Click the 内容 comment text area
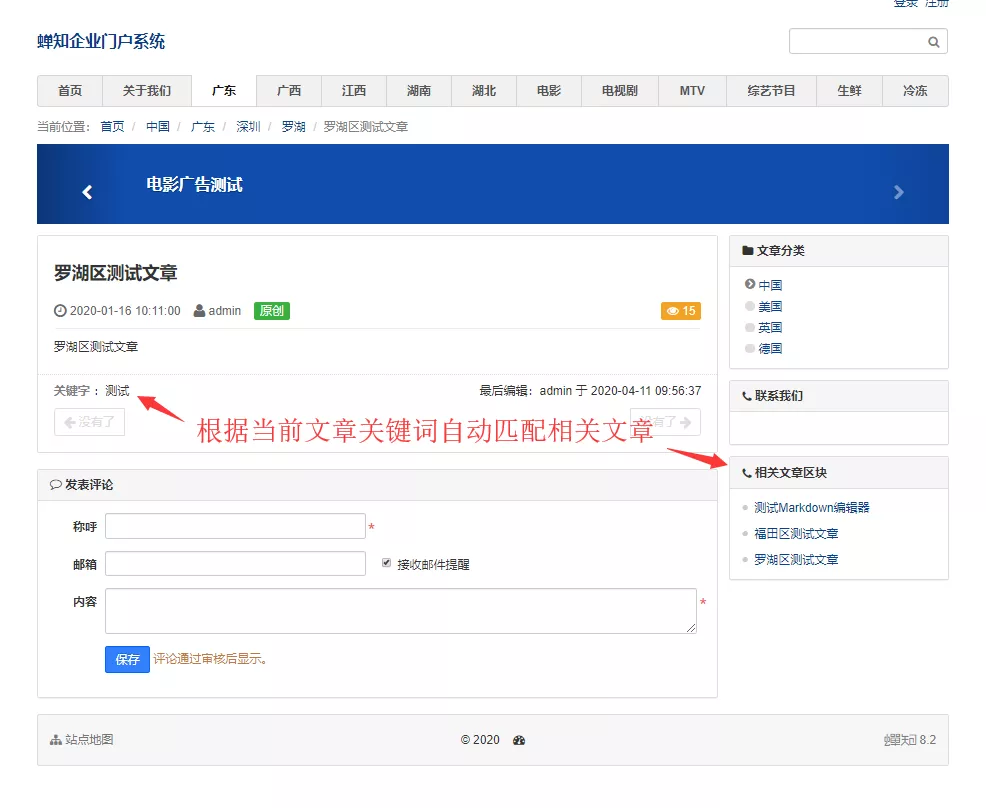 400,610
